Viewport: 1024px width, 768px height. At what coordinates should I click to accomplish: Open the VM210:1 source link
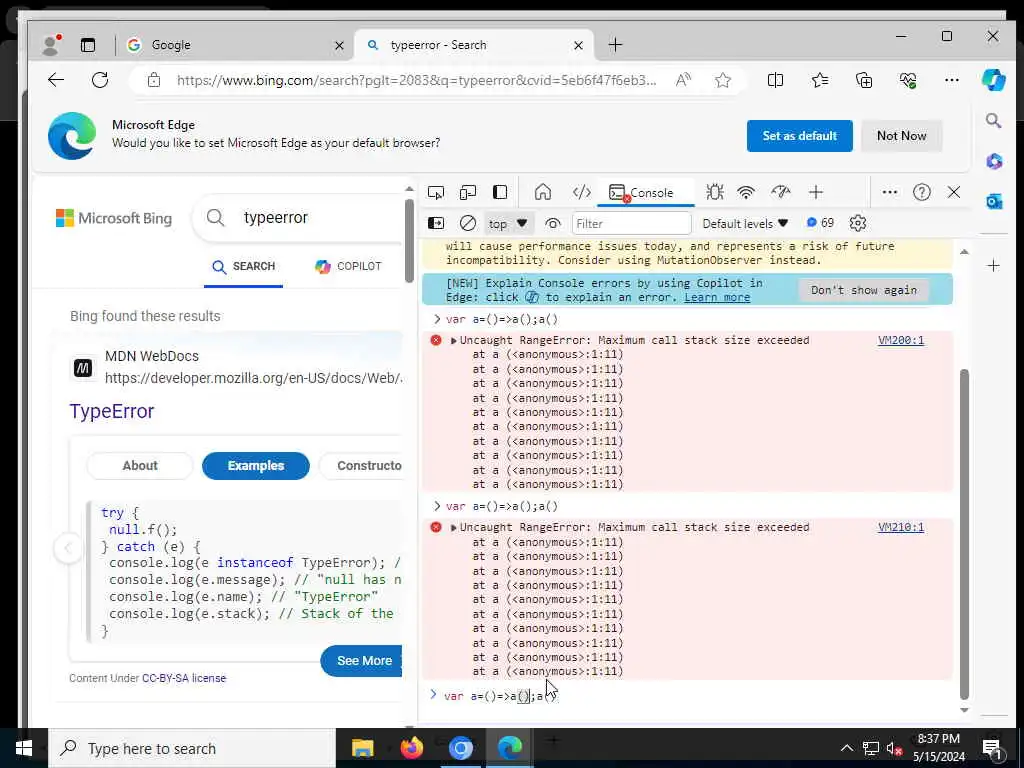901,527
